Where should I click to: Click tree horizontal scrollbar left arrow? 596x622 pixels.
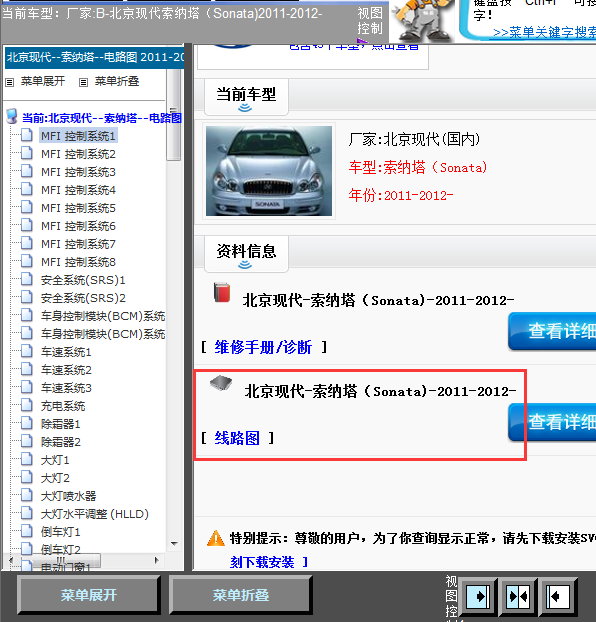[x=11, y=560]
